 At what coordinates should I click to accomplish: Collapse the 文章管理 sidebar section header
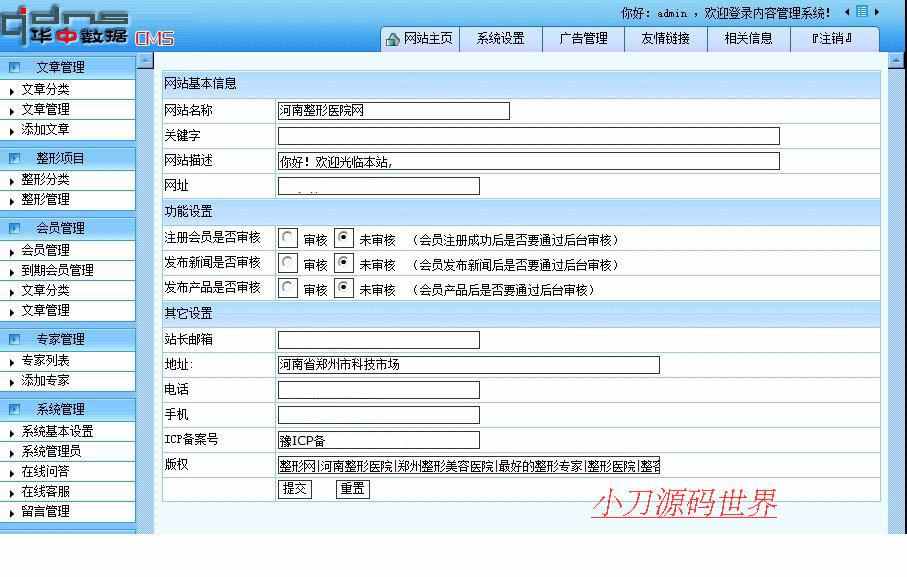pos(68,67)
